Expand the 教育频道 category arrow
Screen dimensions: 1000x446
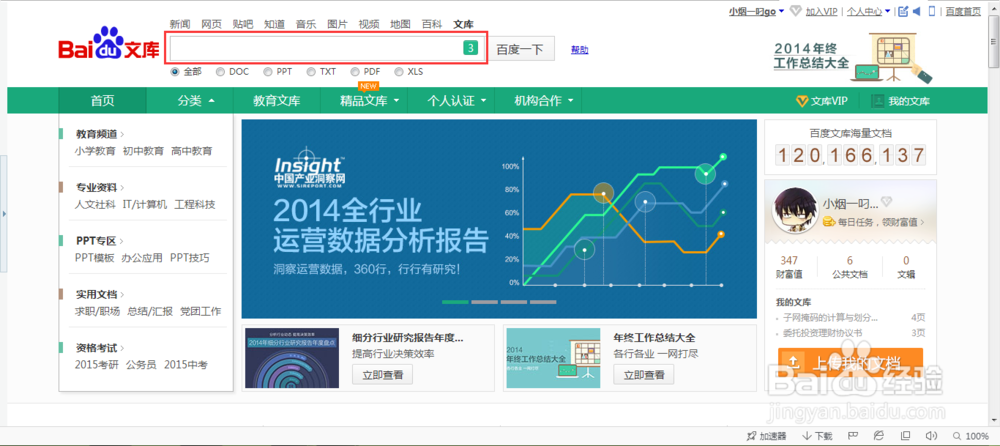point(122,134)
